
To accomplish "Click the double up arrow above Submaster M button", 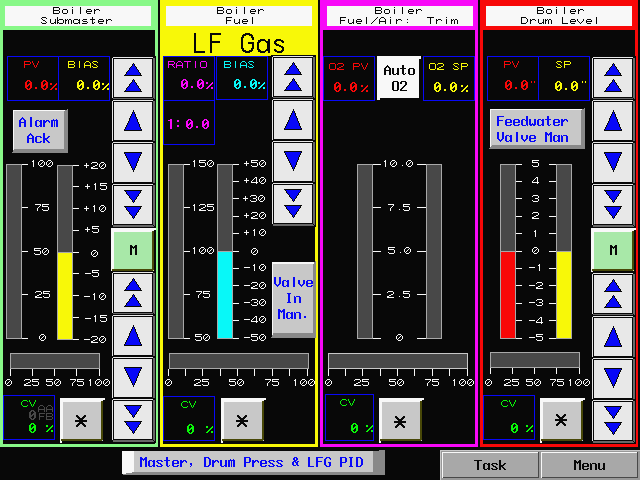I will click(x=132, y=77).
